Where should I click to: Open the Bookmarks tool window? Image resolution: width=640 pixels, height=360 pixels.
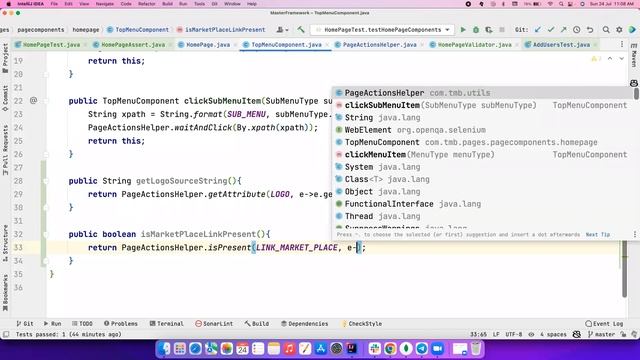5,292
